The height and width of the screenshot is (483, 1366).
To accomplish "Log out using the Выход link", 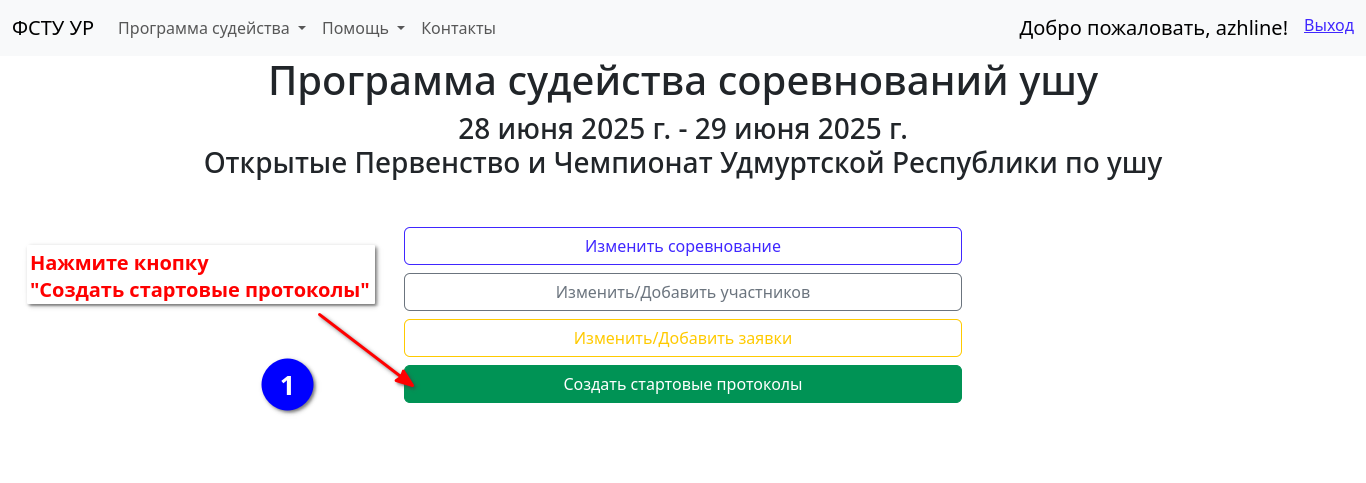I will (x=1328, y=26).
